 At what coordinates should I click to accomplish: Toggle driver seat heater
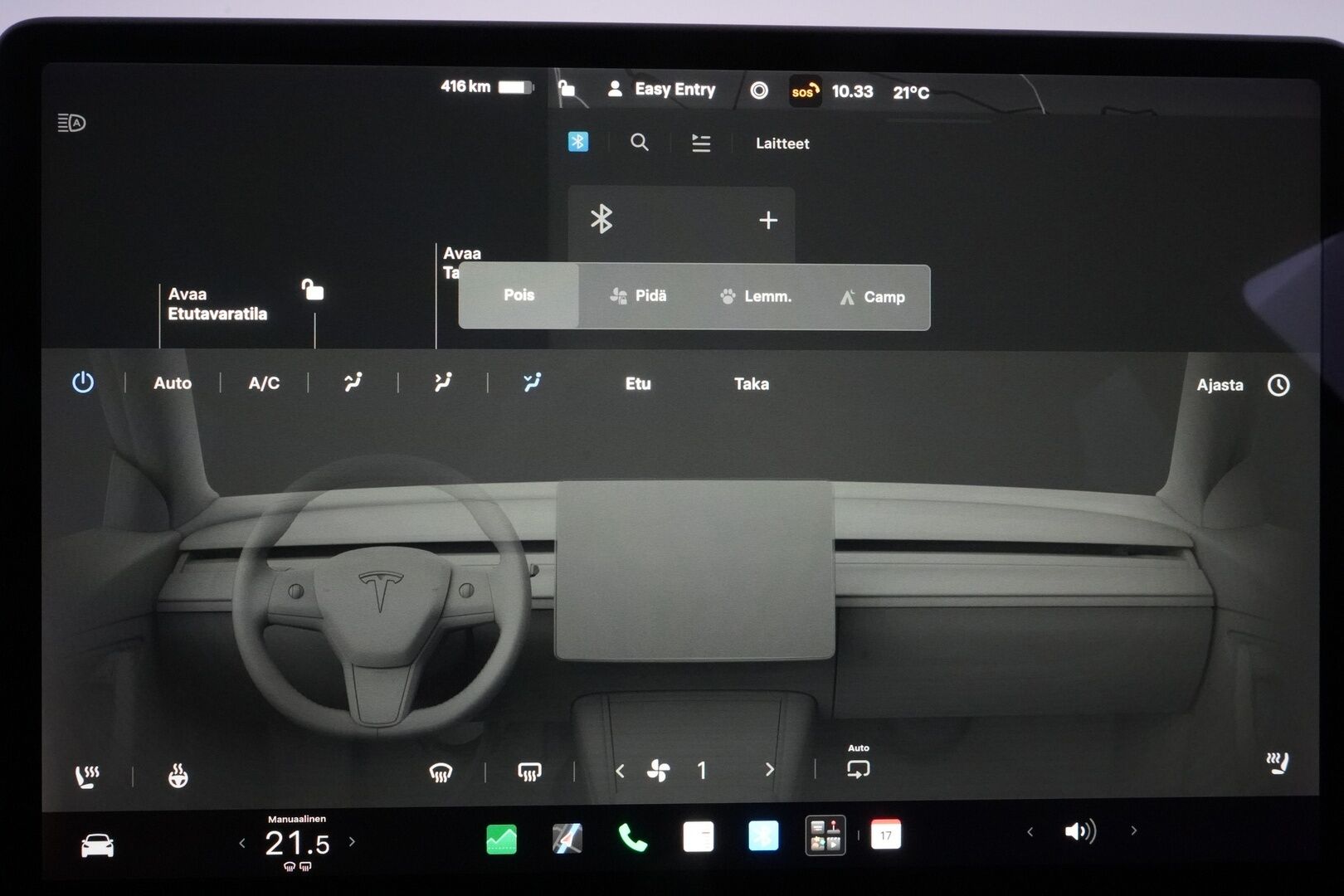87,777
